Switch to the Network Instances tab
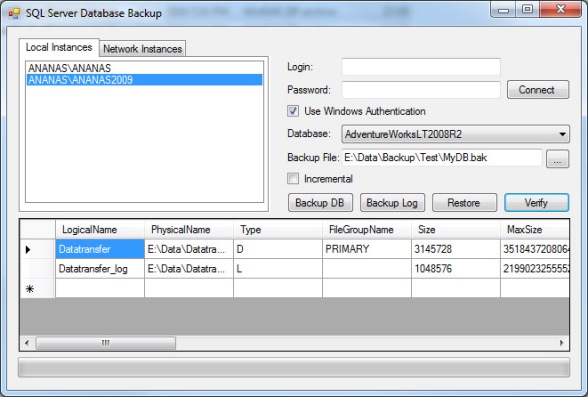The image size is (588, 397). 142,49
